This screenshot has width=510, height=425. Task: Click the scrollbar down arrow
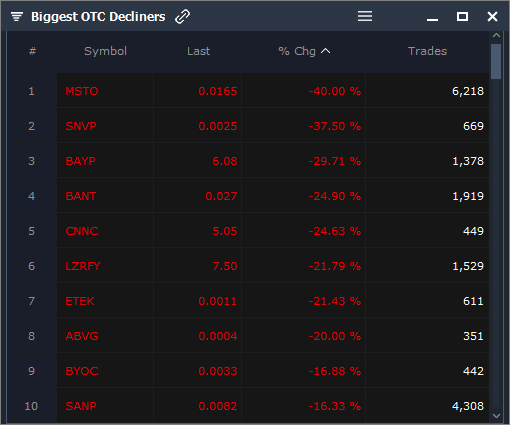[x=496, y=416]
